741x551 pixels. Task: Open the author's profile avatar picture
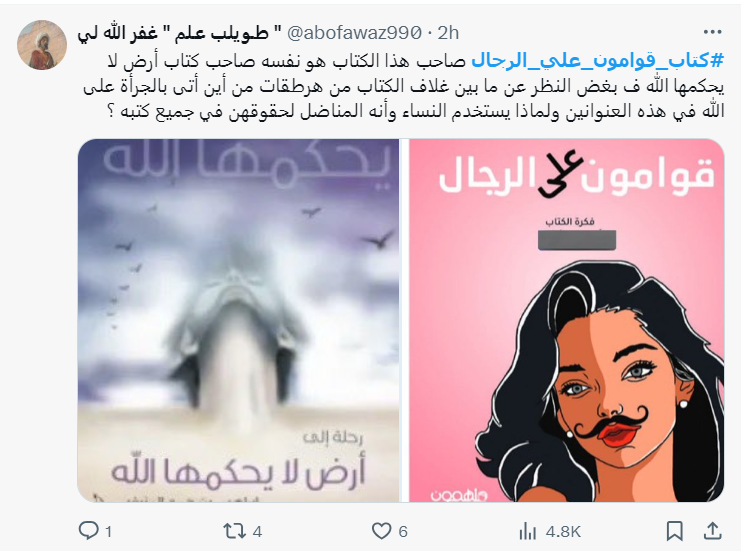pos(42,45)
